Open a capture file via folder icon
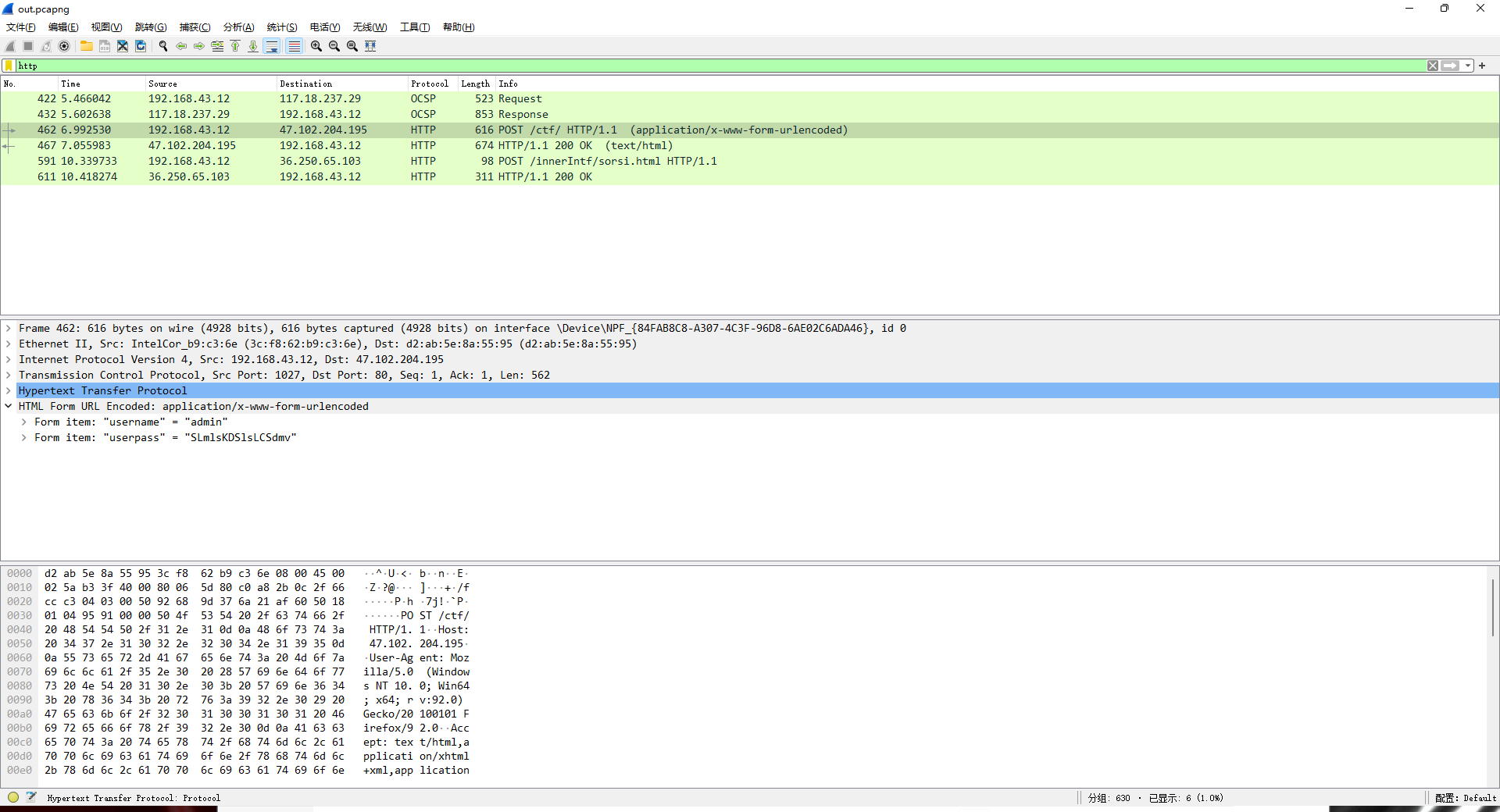Screen dimensions: 1500x812 click(86, 46)
